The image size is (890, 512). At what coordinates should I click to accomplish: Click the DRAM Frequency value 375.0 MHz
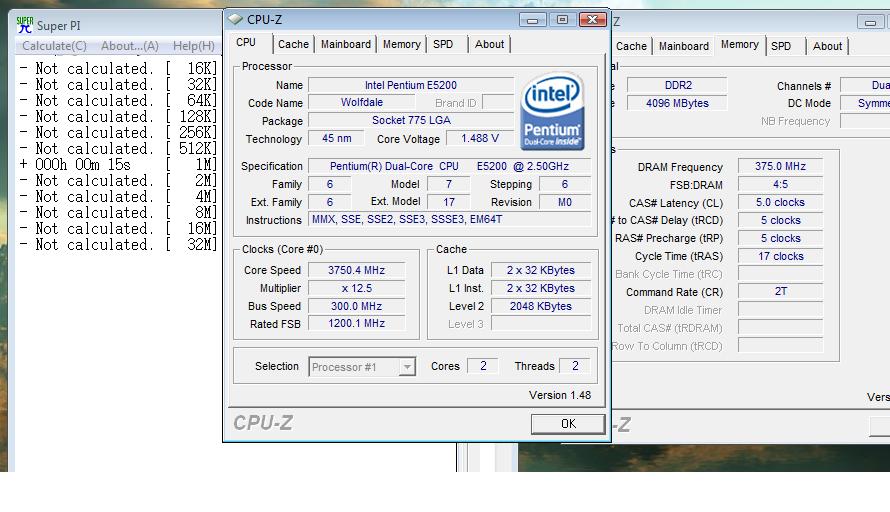(780, 166)
